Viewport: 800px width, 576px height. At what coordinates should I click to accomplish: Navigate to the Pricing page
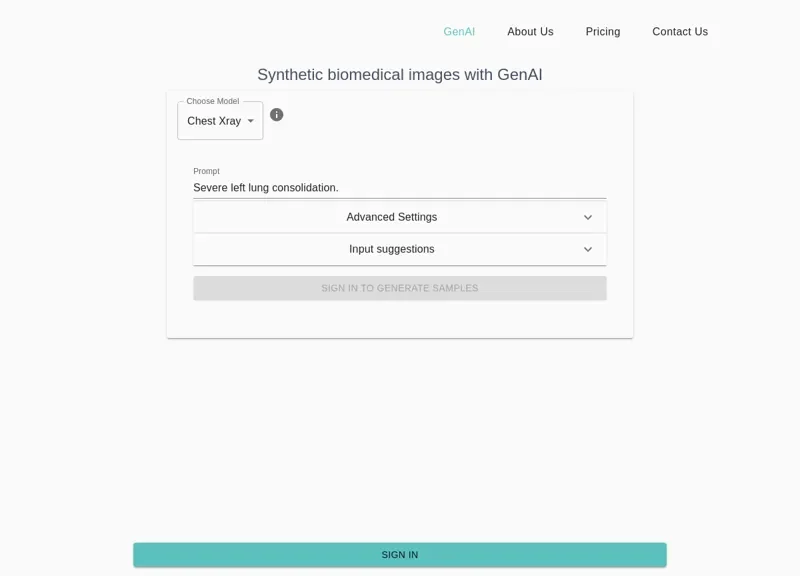point(603,32)
